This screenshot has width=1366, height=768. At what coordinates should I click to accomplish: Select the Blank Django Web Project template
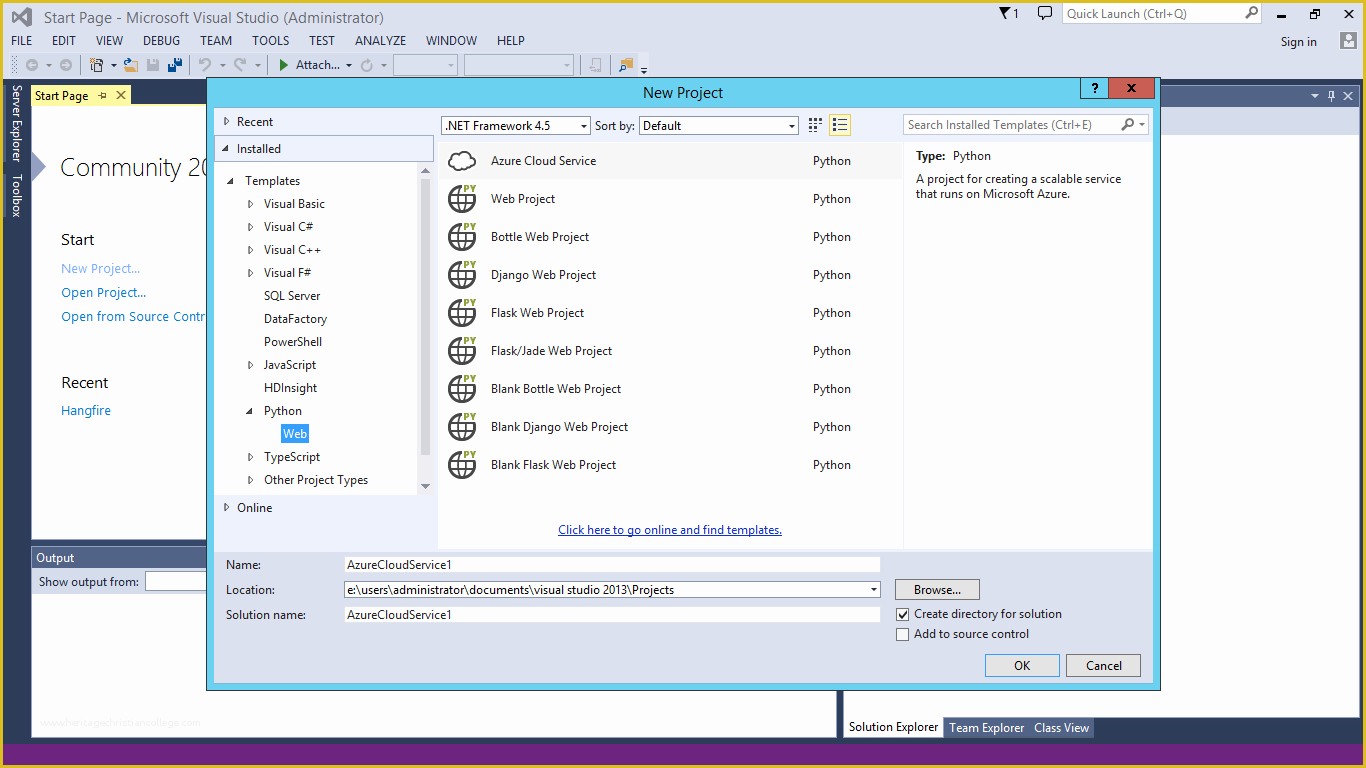click(670, 427)
